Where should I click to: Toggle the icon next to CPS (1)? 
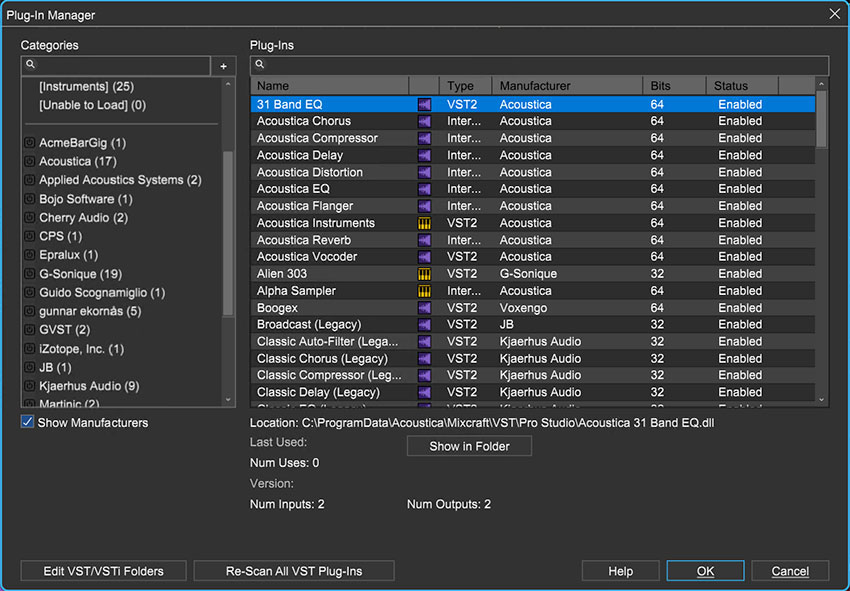tap(30, 236)
